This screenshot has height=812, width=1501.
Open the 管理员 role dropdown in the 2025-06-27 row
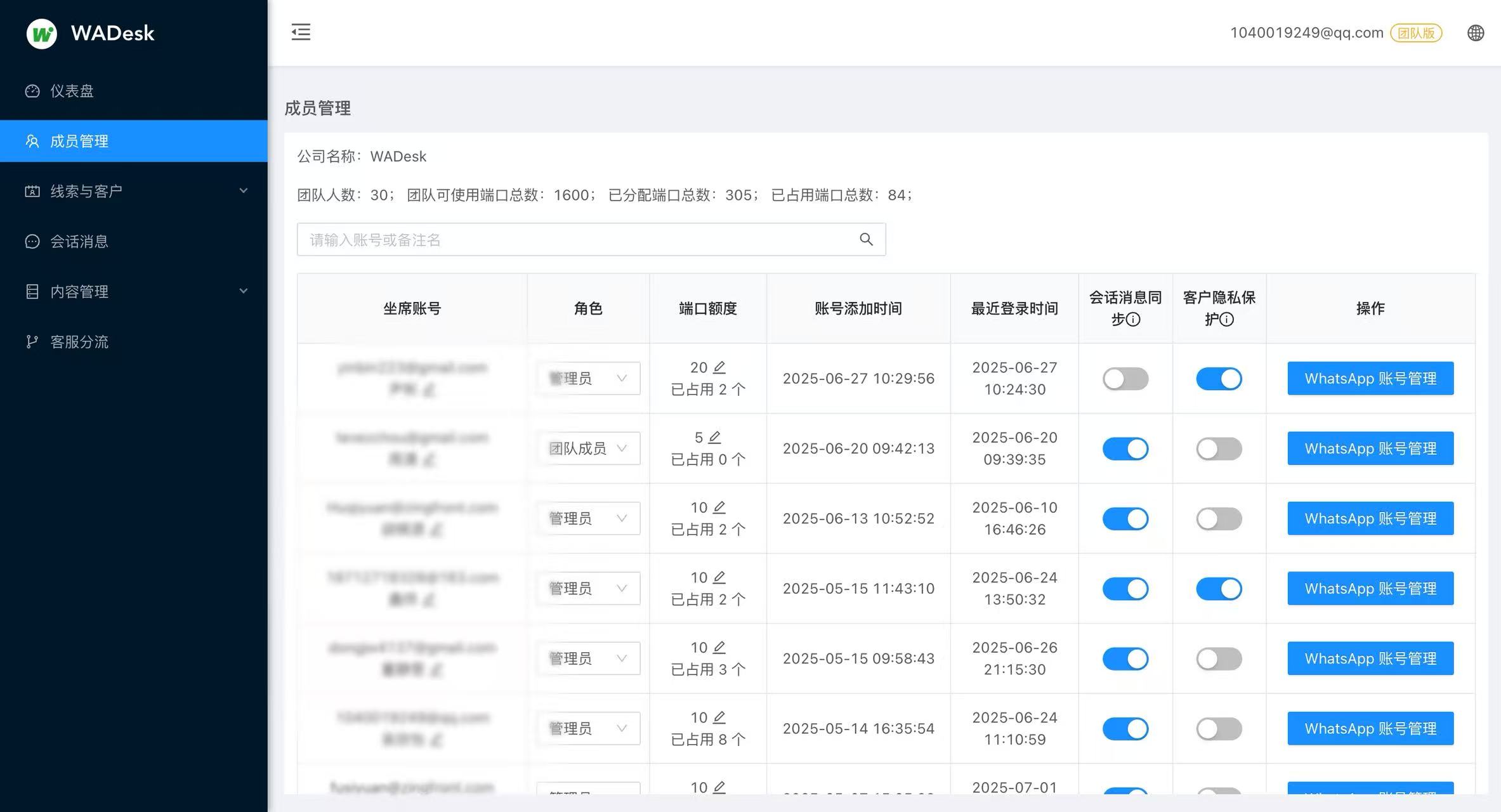click(x=588, y=378)
